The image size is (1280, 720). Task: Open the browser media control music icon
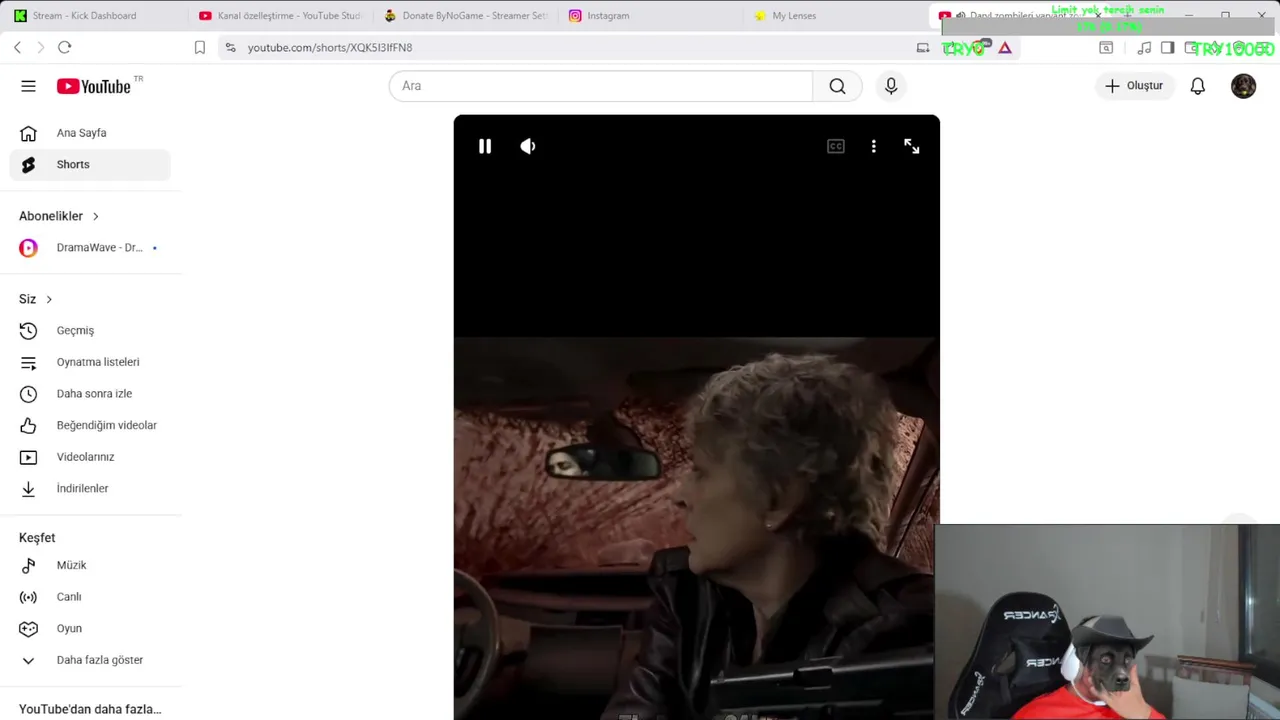coord(1144,47)
